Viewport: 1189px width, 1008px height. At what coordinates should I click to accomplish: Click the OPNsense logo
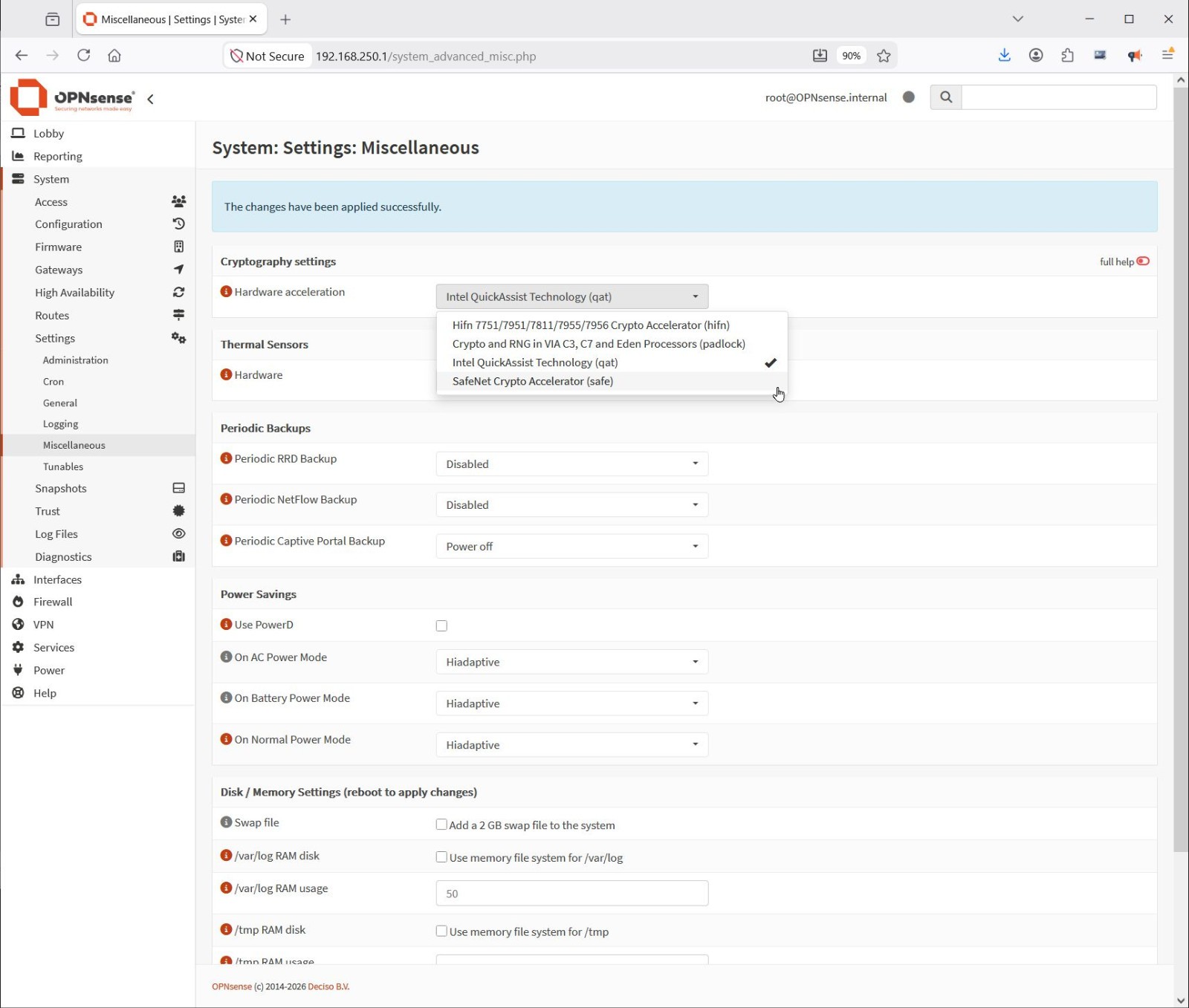[x=72, y=97]
